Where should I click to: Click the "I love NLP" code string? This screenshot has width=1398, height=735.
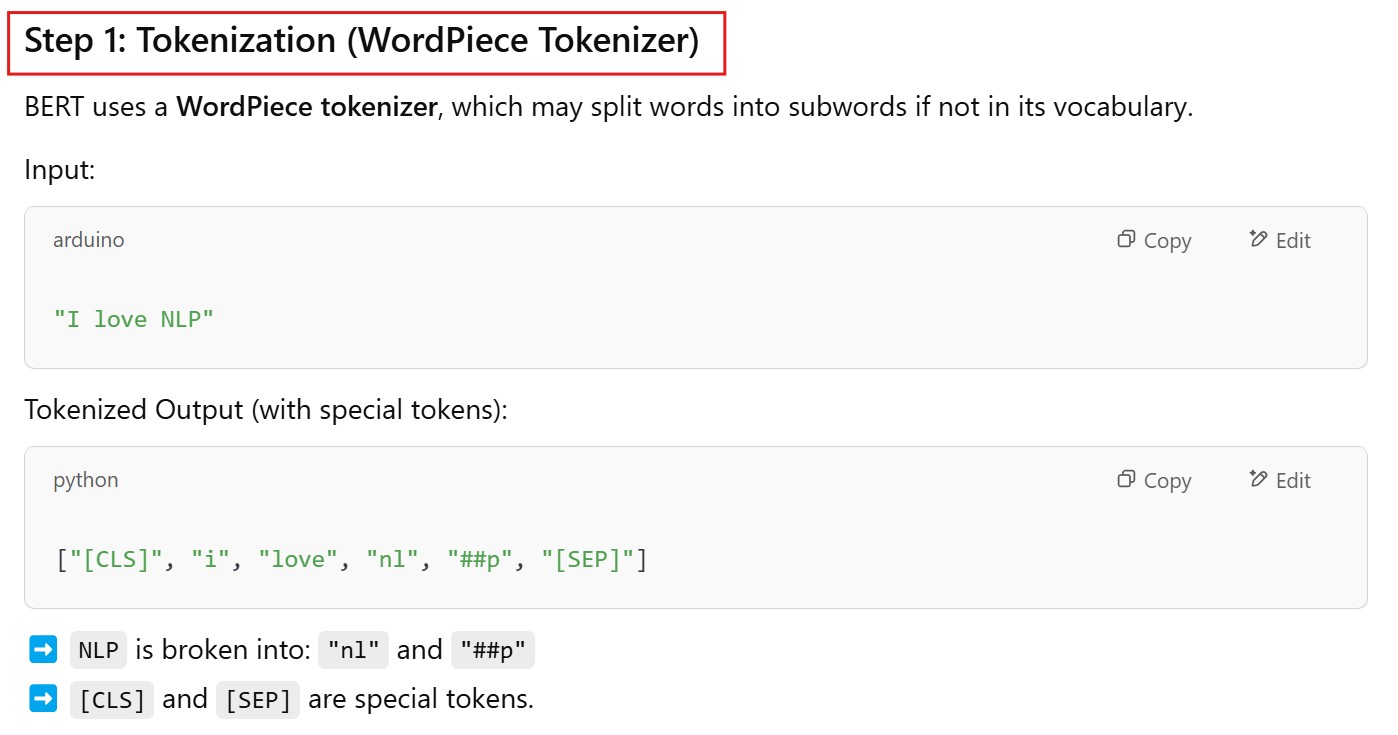pyautogui.click(x=134, y=320)
